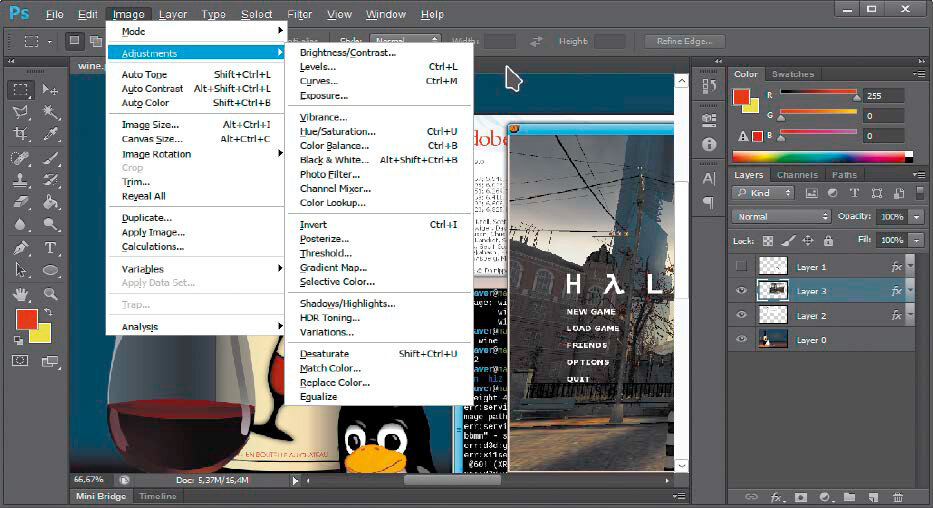933x508 pixels.
Task: Choose Invert from Adjustments submenu
Action: tap(379, 224)
